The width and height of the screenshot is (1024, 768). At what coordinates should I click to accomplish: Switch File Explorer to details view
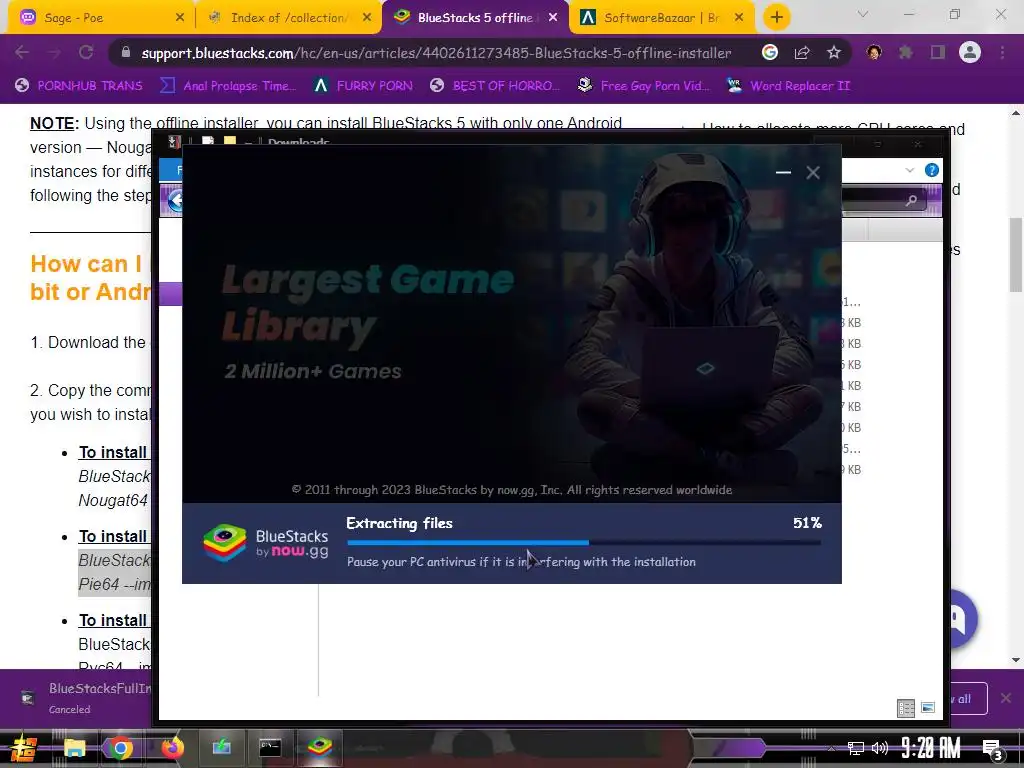point(906,708)
